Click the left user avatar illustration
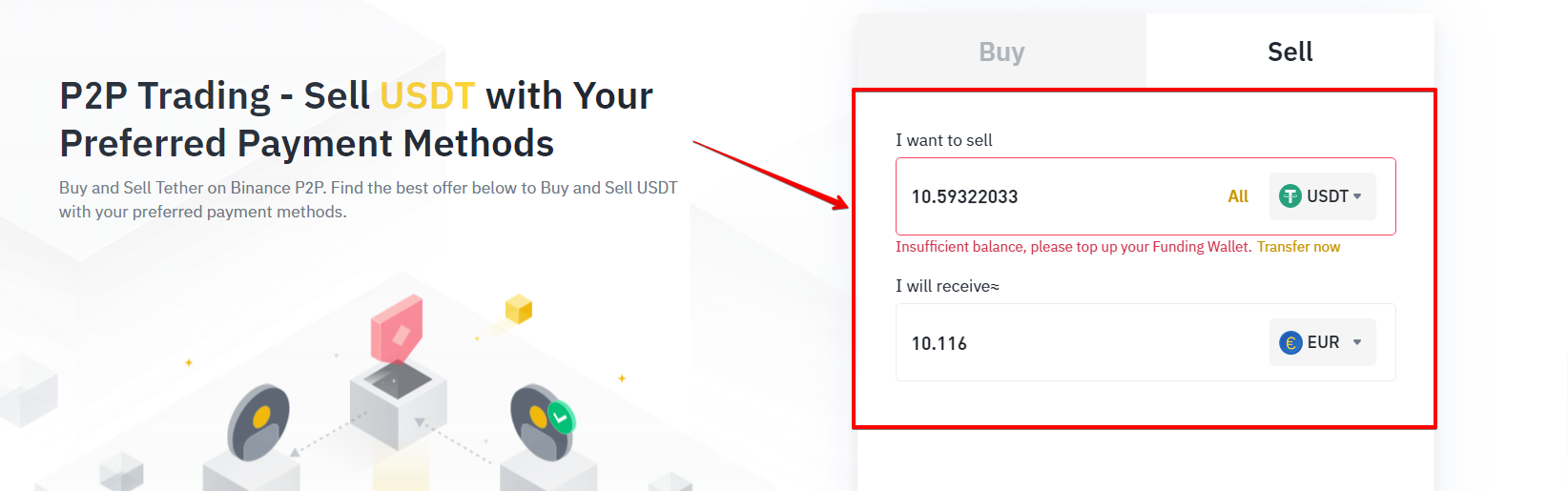Image resolution: width=1568 pixels, height=491 pixels. (x=258, y=421)
